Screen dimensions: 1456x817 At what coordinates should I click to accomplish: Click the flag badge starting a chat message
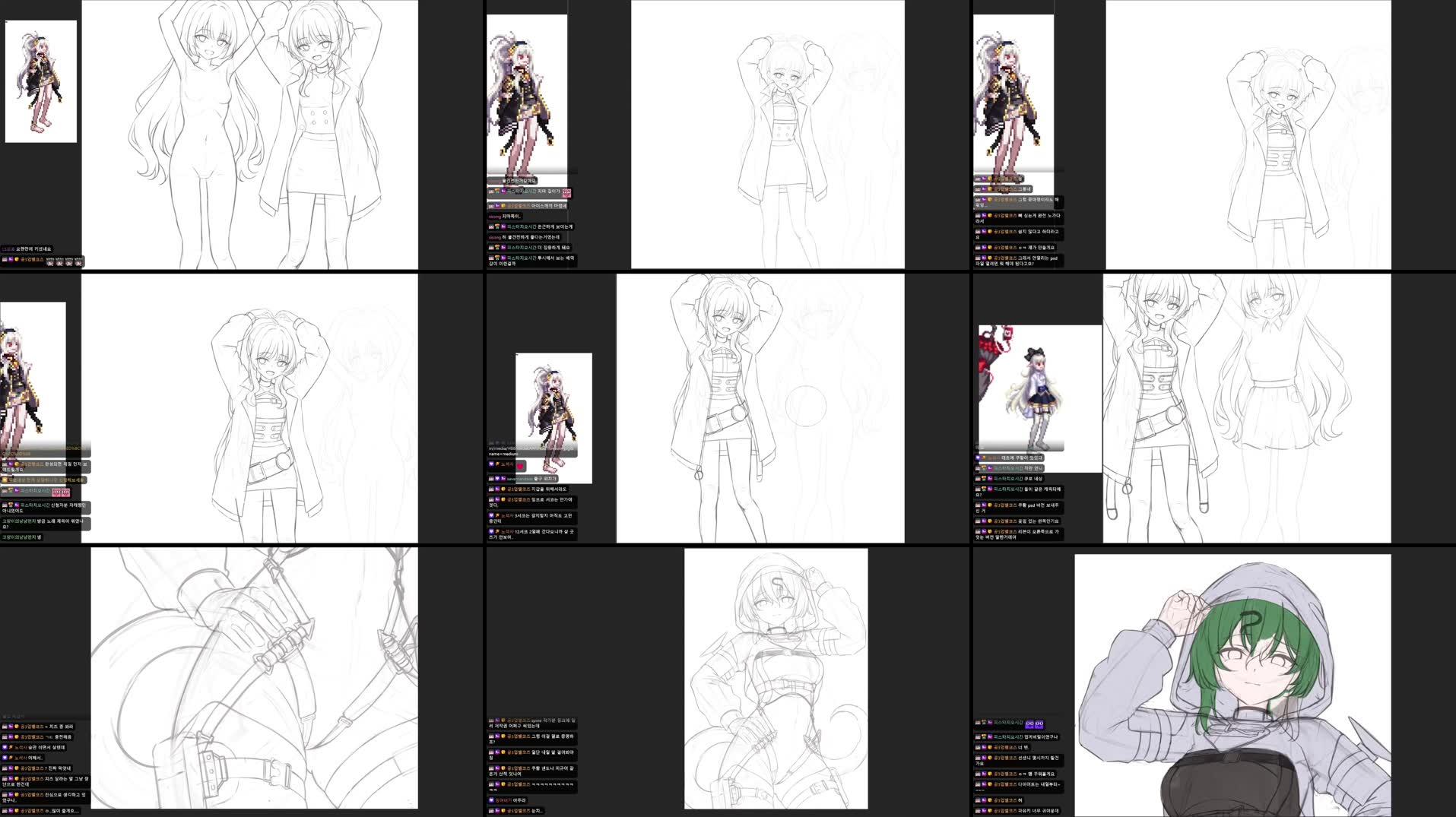click(x=490, y=226)
